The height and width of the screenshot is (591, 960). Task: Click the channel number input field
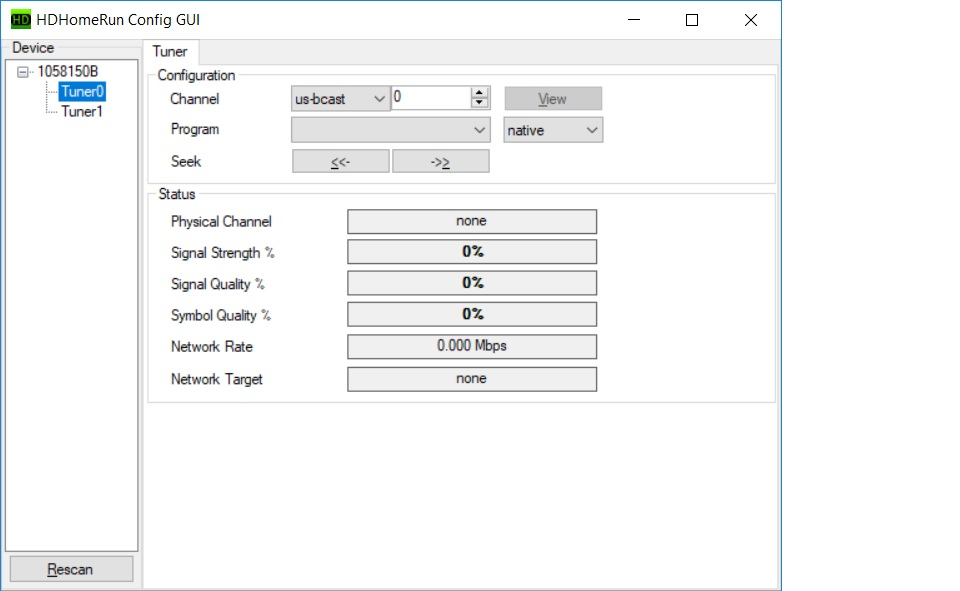pos(431,97)
